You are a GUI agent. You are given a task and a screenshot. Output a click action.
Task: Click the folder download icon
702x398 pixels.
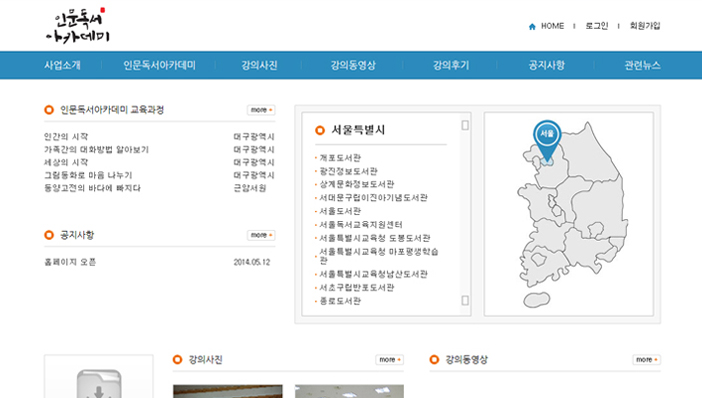[99, 385]
